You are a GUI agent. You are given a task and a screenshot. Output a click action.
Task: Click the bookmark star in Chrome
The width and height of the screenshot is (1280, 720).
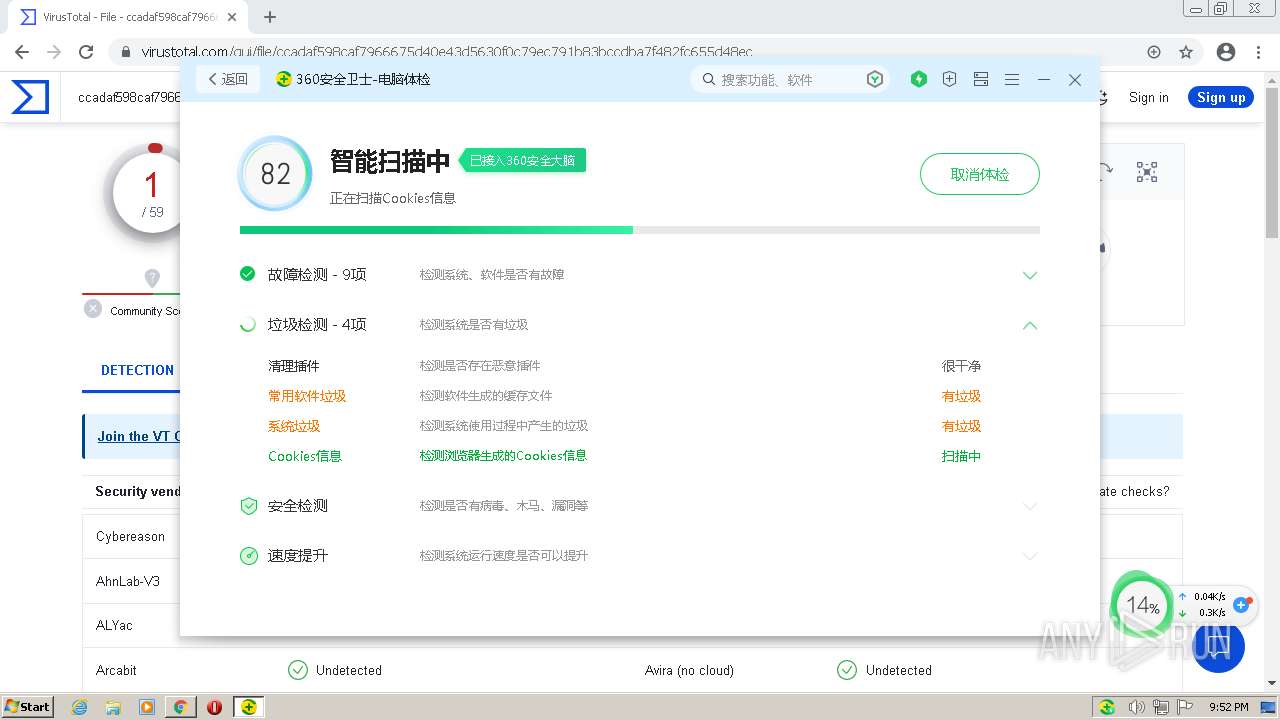[x=1186, y=52]
